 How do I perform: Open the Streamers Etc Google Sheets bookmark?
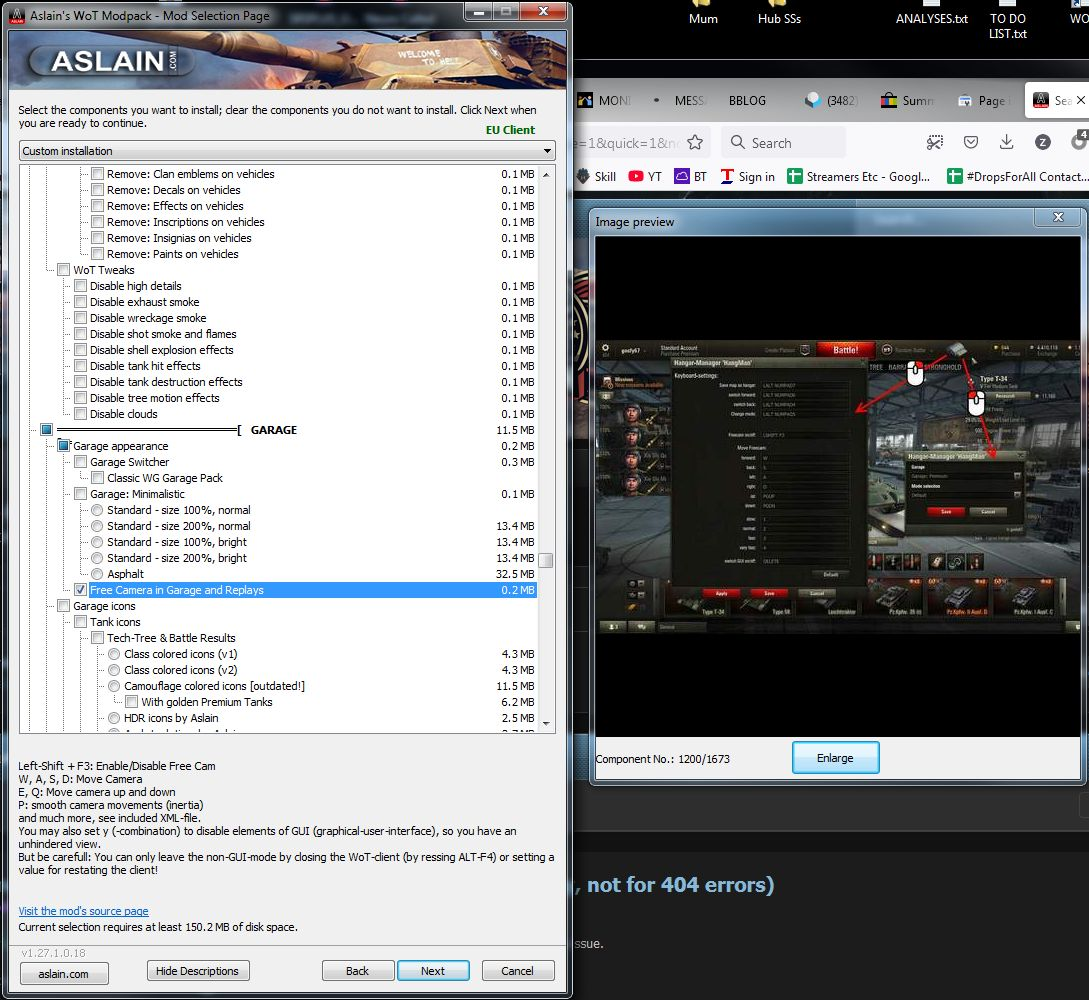pyautogui.click(x=858, y=176)
